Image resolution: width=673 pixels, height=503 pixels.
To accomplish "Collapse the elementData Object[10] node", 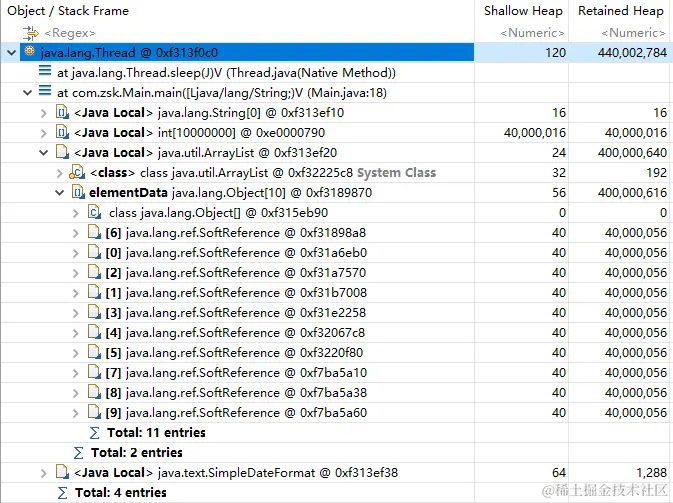I will [60, 193].
